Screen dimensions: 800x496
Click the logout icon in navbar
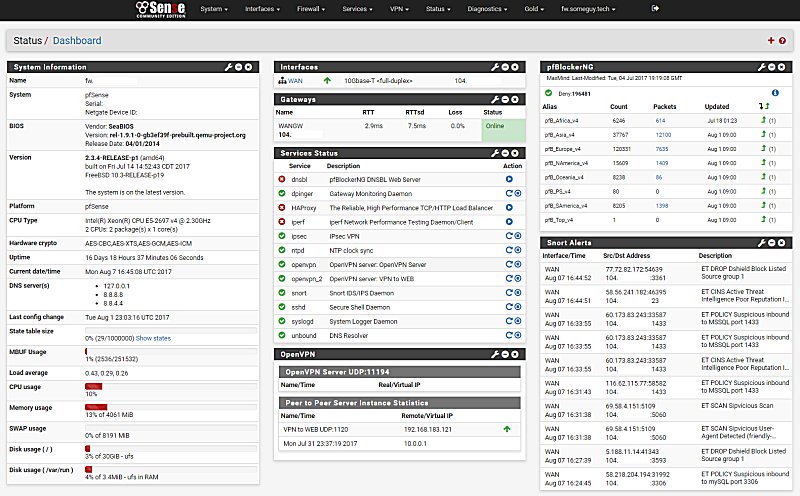pyautogui.click(x=656, y=8)
